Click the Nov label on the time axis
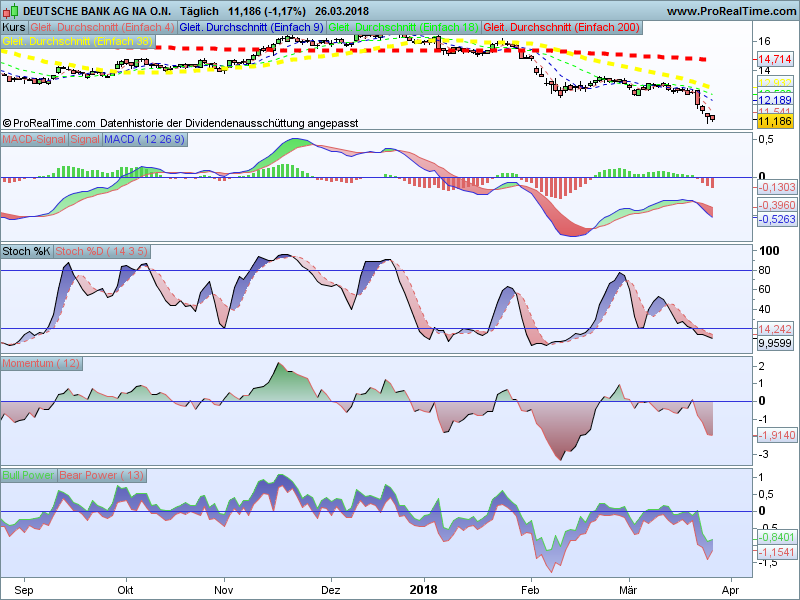 point(223,590)
